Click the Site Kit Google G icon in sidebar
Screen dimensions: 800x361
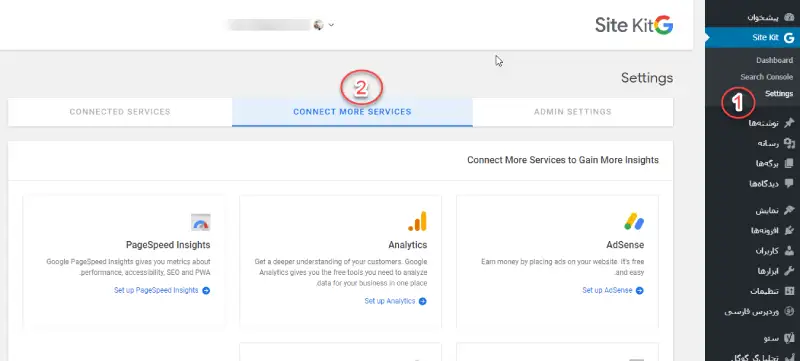[x=789, y=38]
